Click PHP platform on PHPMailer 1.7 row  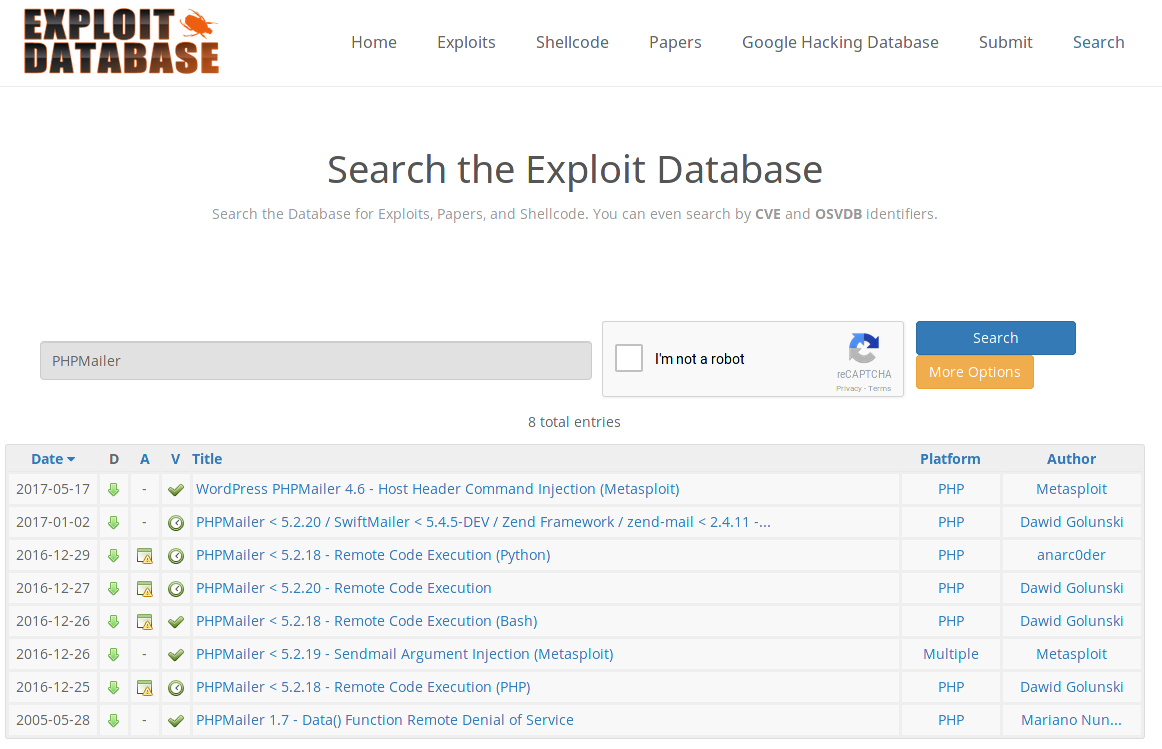pos(951,720)
